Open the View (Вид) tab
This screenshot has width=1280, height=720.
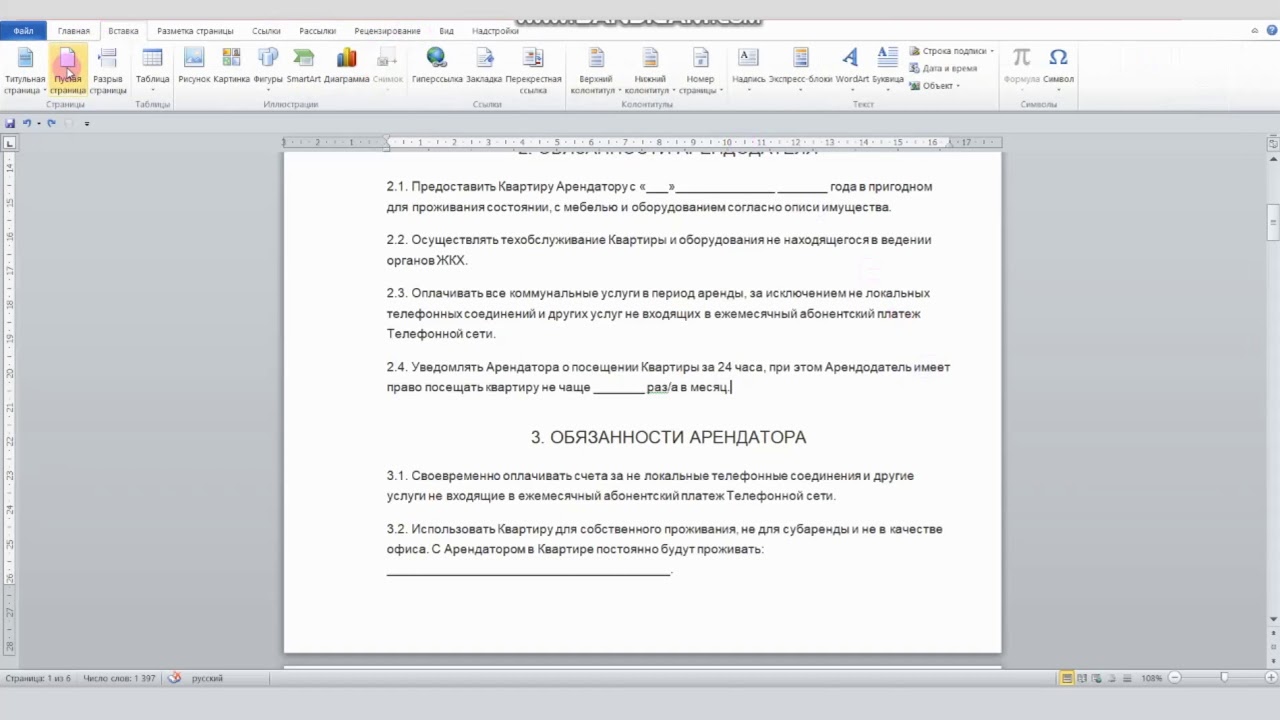pyautogui.click(x=447, y=31)
